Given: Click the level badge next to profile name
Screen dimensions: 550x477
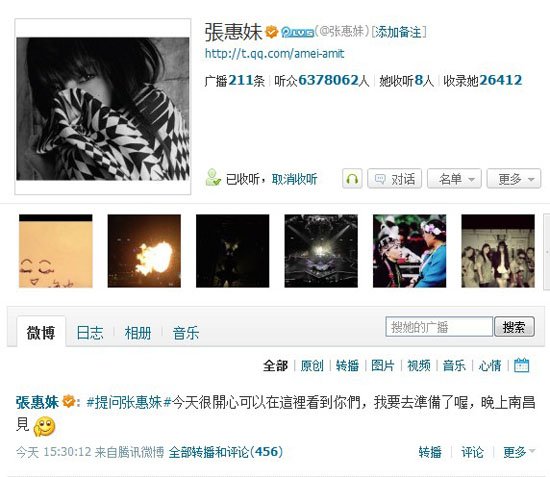Looking at the screenshot, I should click(x=297, y=32).
